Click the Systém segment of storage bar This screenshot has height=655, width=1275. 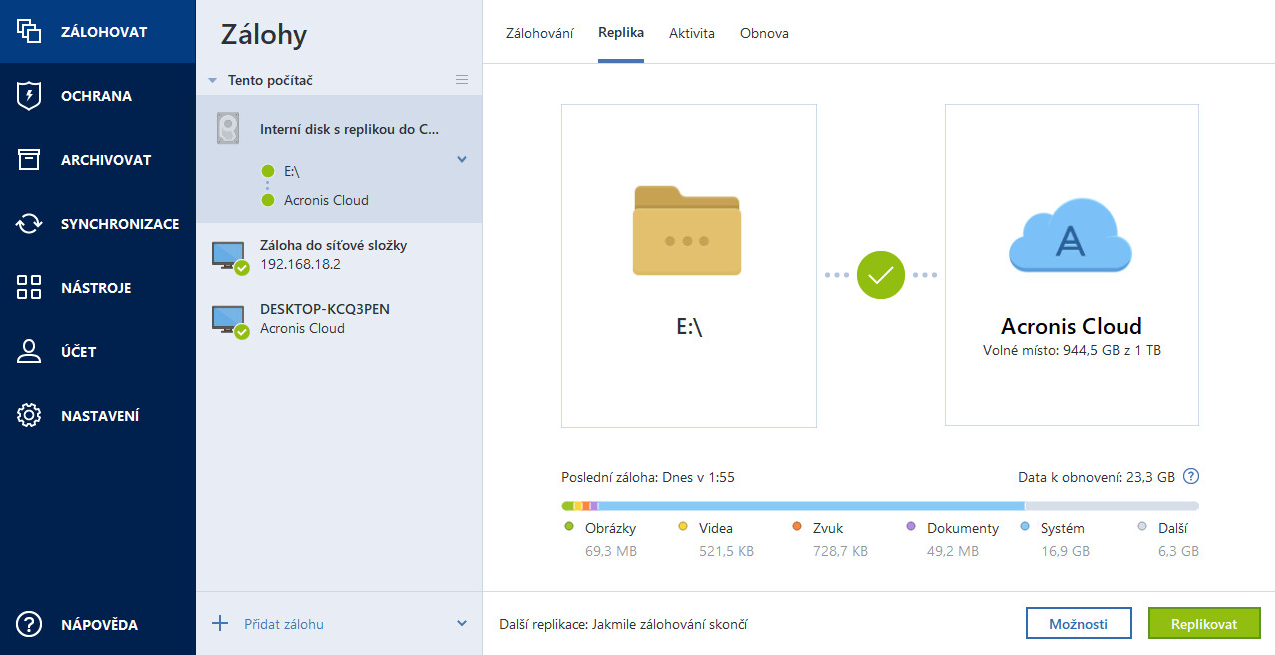pos(810,506)
